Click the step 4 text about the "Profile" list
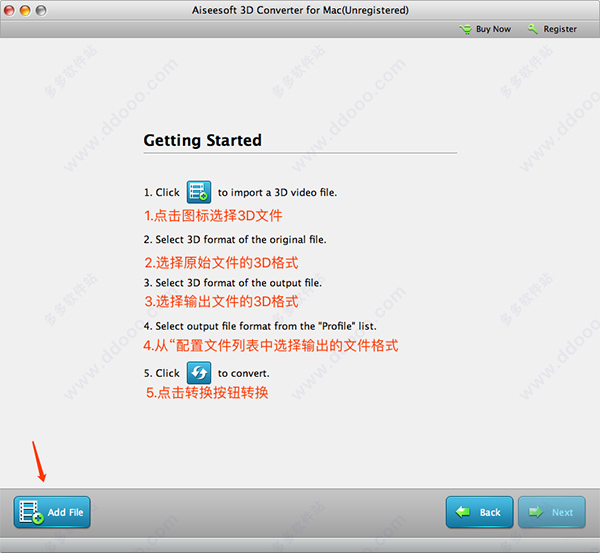This screenshot has width=600, height=553. pyautogui.click(x=260, y=326)
